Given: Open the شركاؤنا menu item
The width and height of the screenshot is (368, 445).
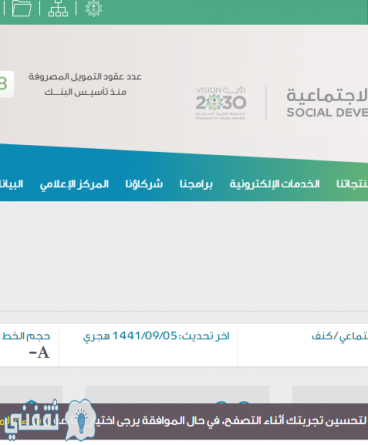Looking at the screenshot, I should 144,184.
